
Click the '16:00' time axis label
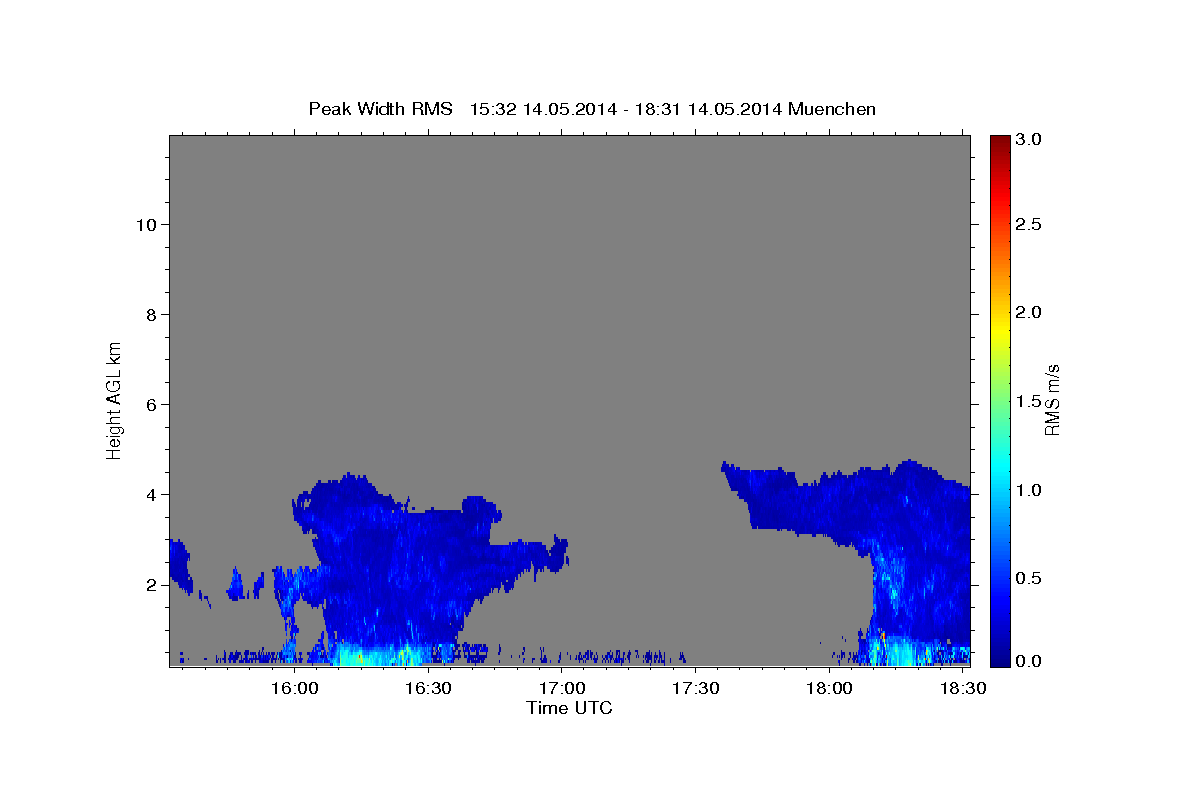coord(295,689)
